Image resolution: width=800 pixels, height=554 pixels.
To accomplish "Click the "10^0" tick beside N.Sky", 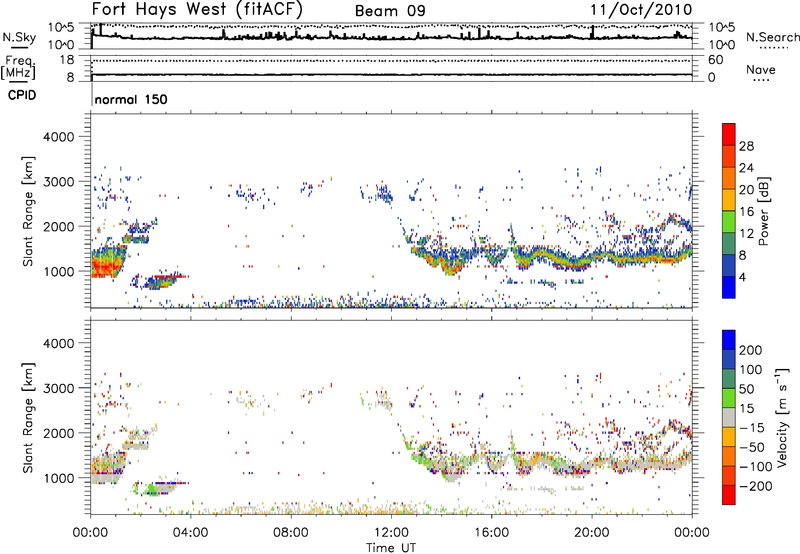I will [61, 45].
